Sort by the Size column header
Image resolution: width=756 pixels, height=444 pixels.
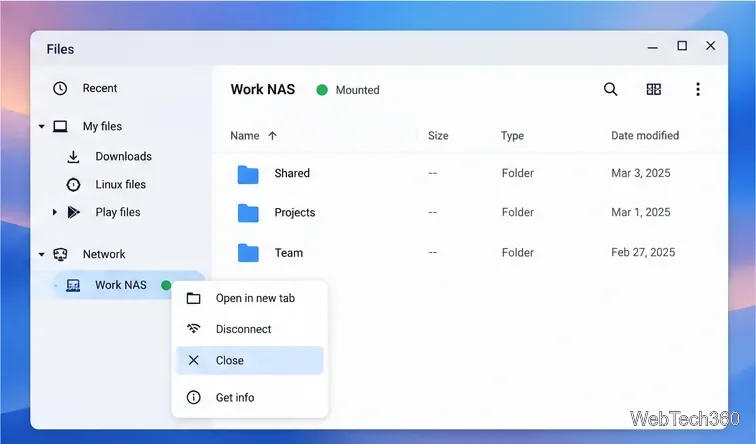click(438, 136)
